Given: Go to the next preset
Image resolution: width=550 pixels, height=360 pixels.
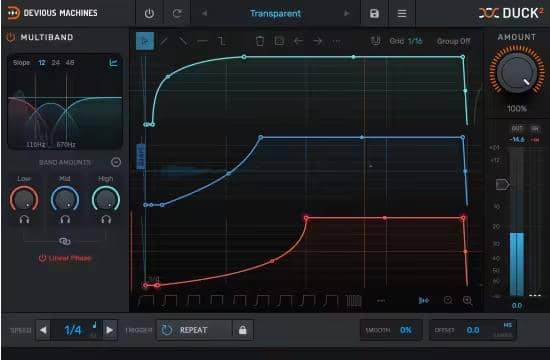Looking at the screenshot, I should coord(347,13).
